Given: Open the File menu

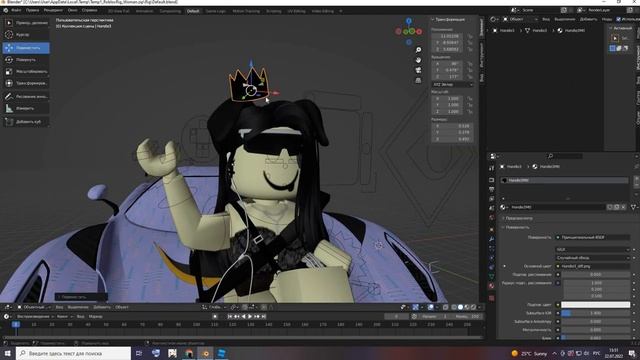Looking at the screenshot, I should 16,11.
